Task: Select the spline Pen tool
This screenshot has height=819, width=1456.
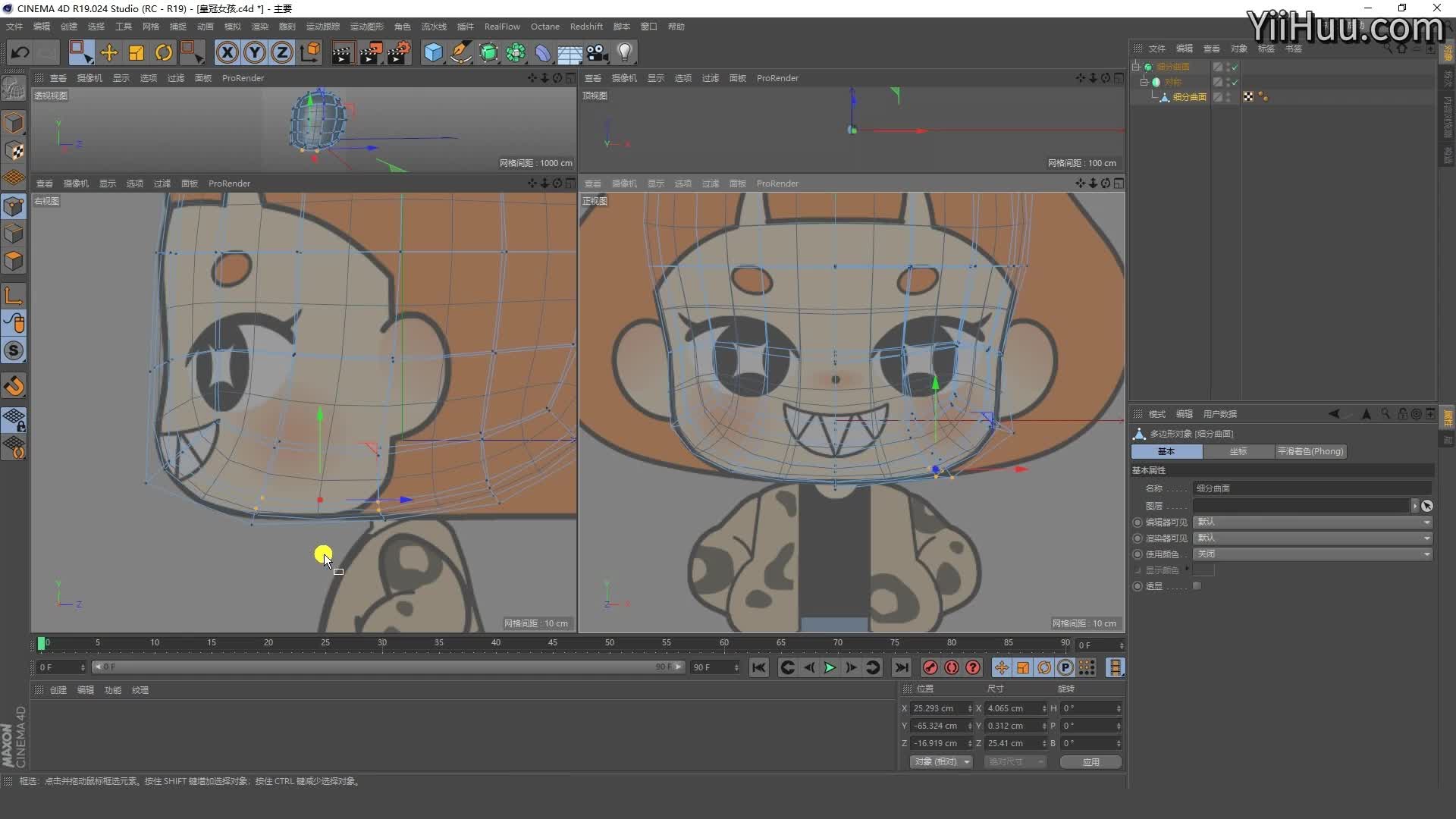Action: click(460, 52)
